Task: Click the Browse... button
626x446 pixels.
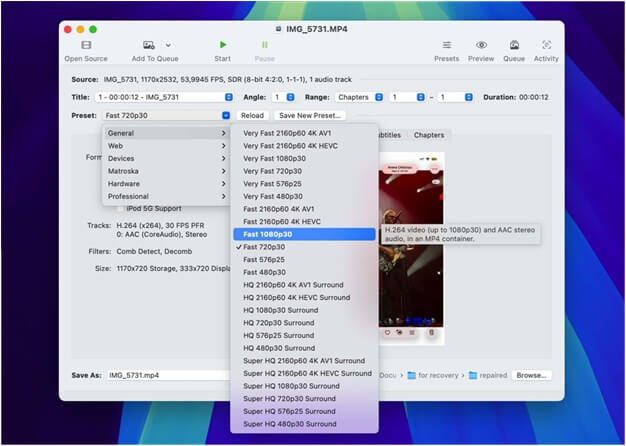Action: [531, 375]
